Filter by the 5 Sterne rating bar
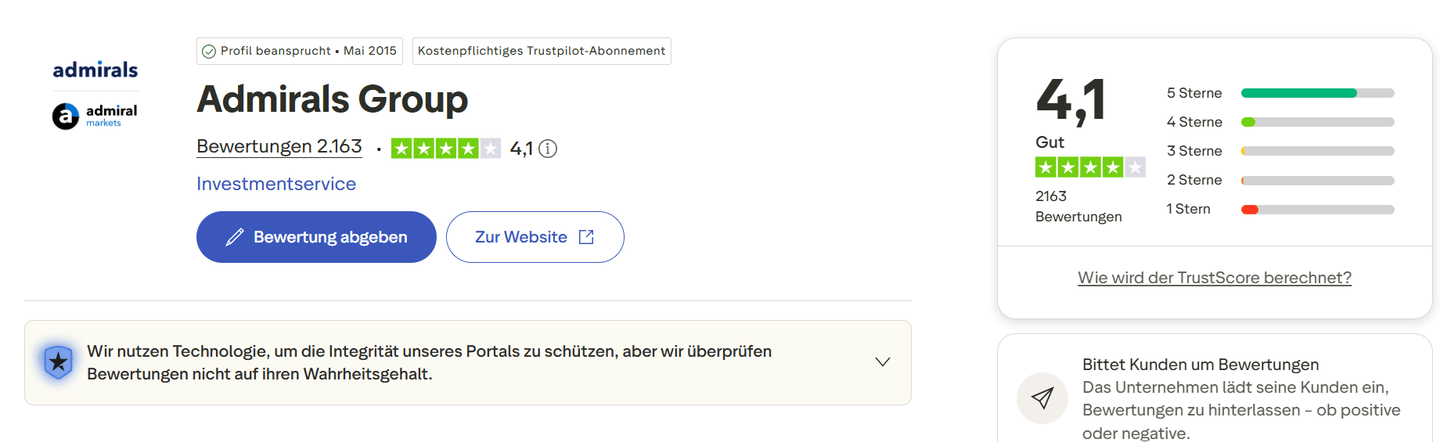The image size is (1440, 442). 1317,93
